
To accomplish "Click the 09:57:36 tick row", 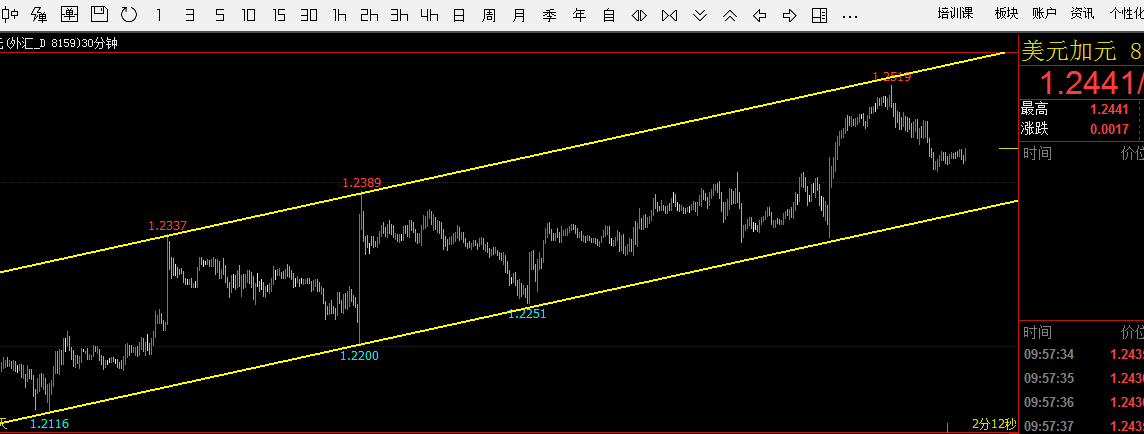I will (1081, 402).
